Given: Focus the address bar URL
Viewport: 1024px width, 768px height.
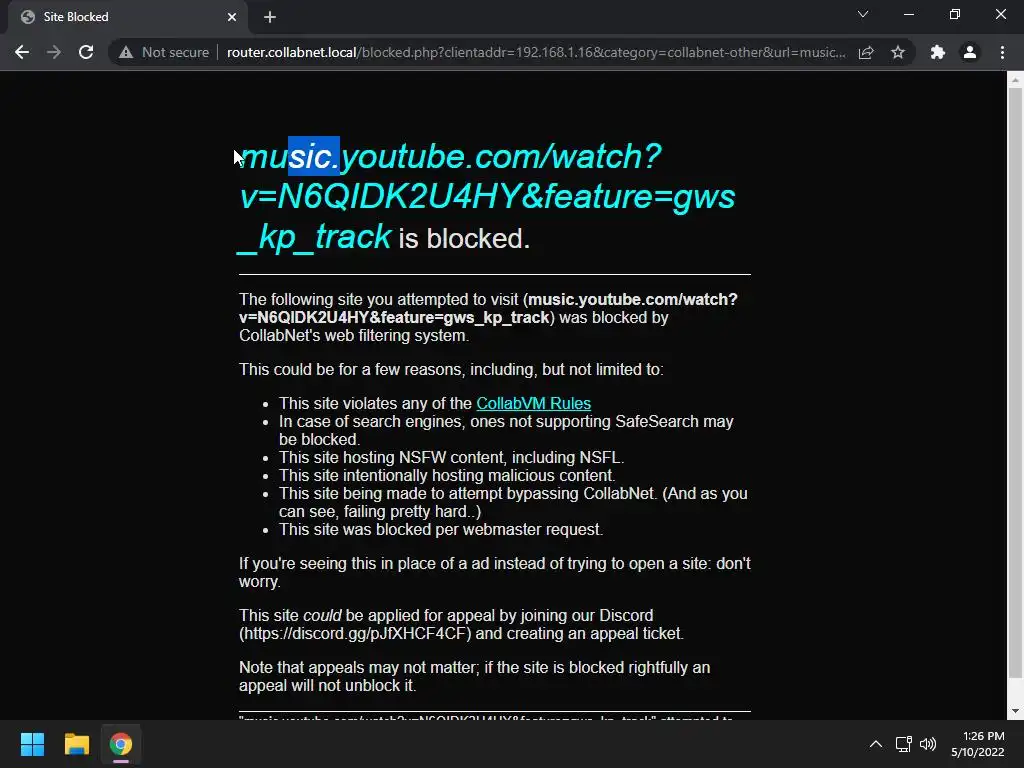Looking at the screenshot, I should (536, 52).
